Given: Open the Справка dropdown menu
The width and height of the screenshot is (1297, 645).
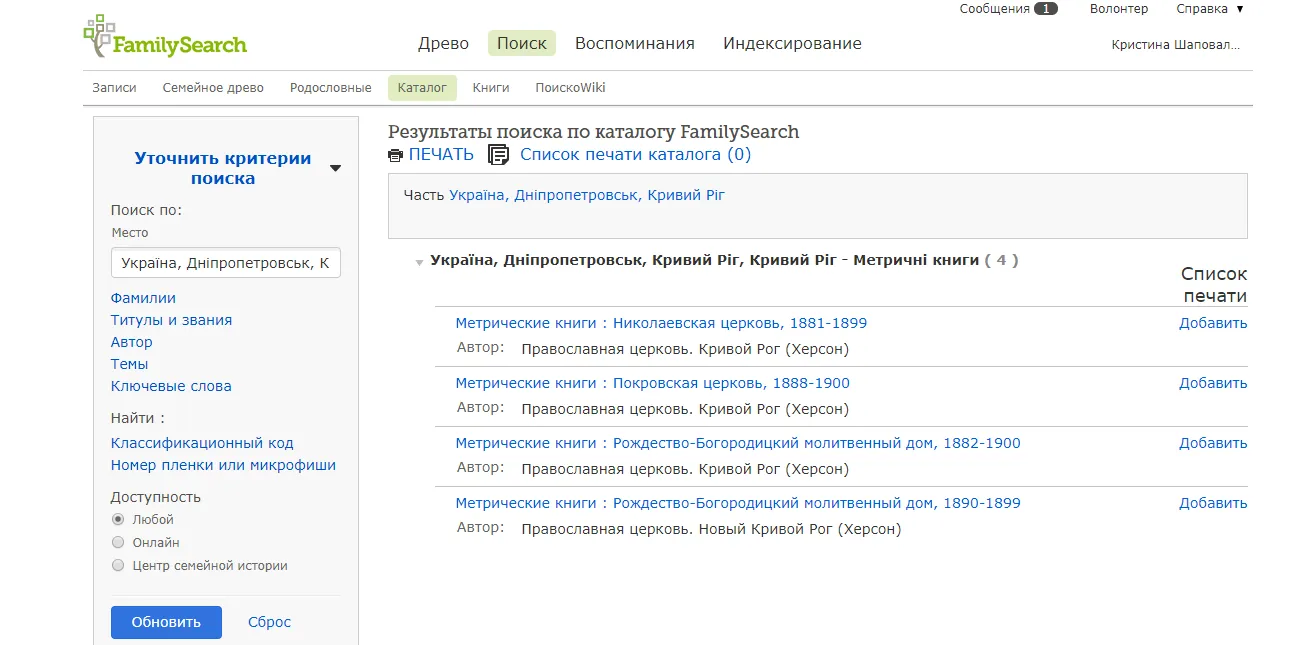Looking at the screenshot, I should click(x=1209, y=9).
